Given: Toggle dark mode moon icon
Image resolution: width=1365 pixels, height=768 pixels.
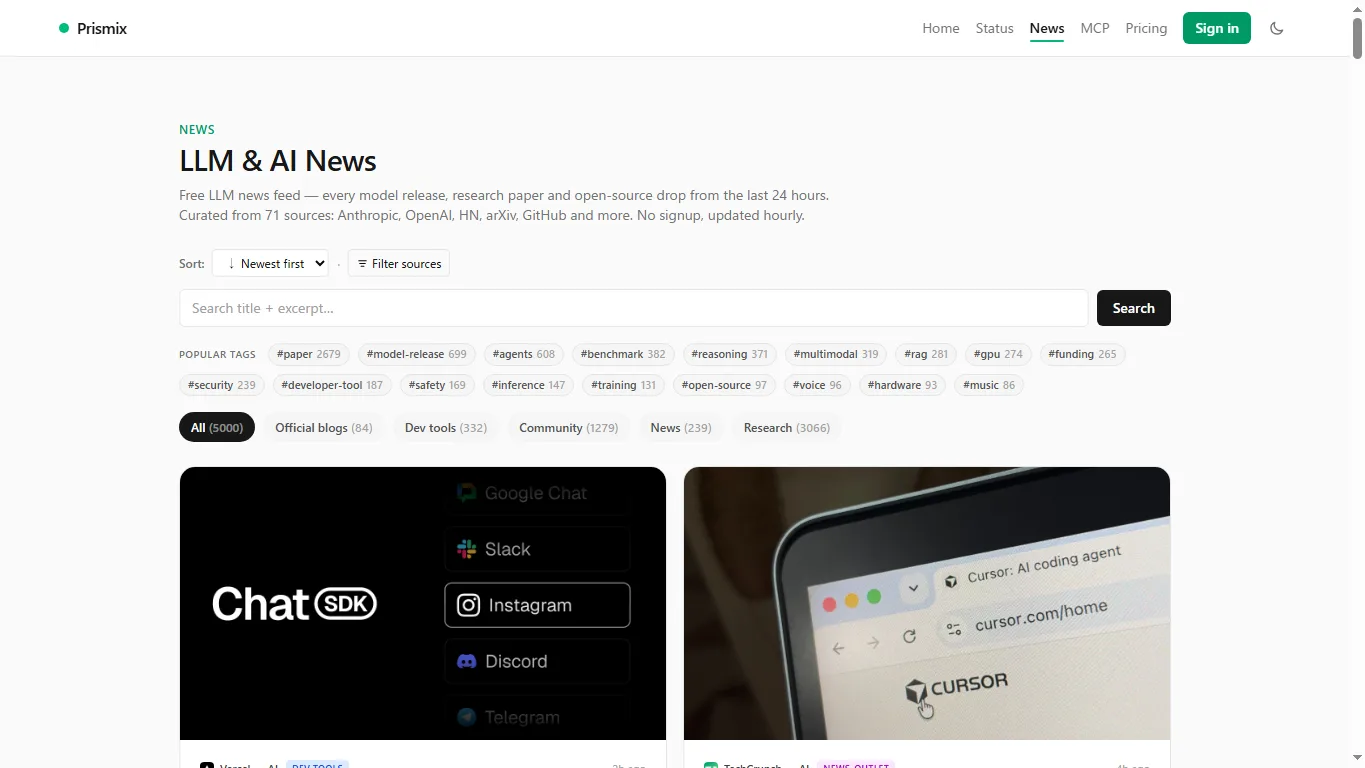Looking at the screenshot, I should [x=1276, y=28].
